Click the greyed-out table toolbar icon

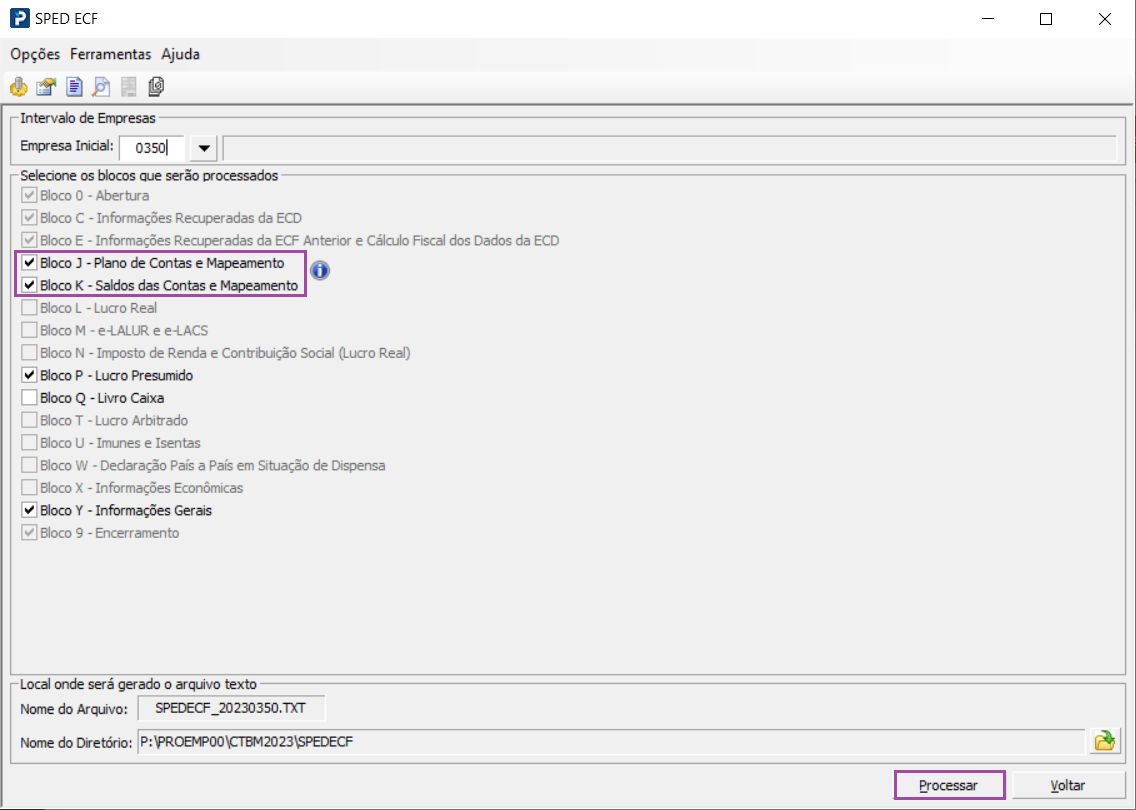[129, 87]
